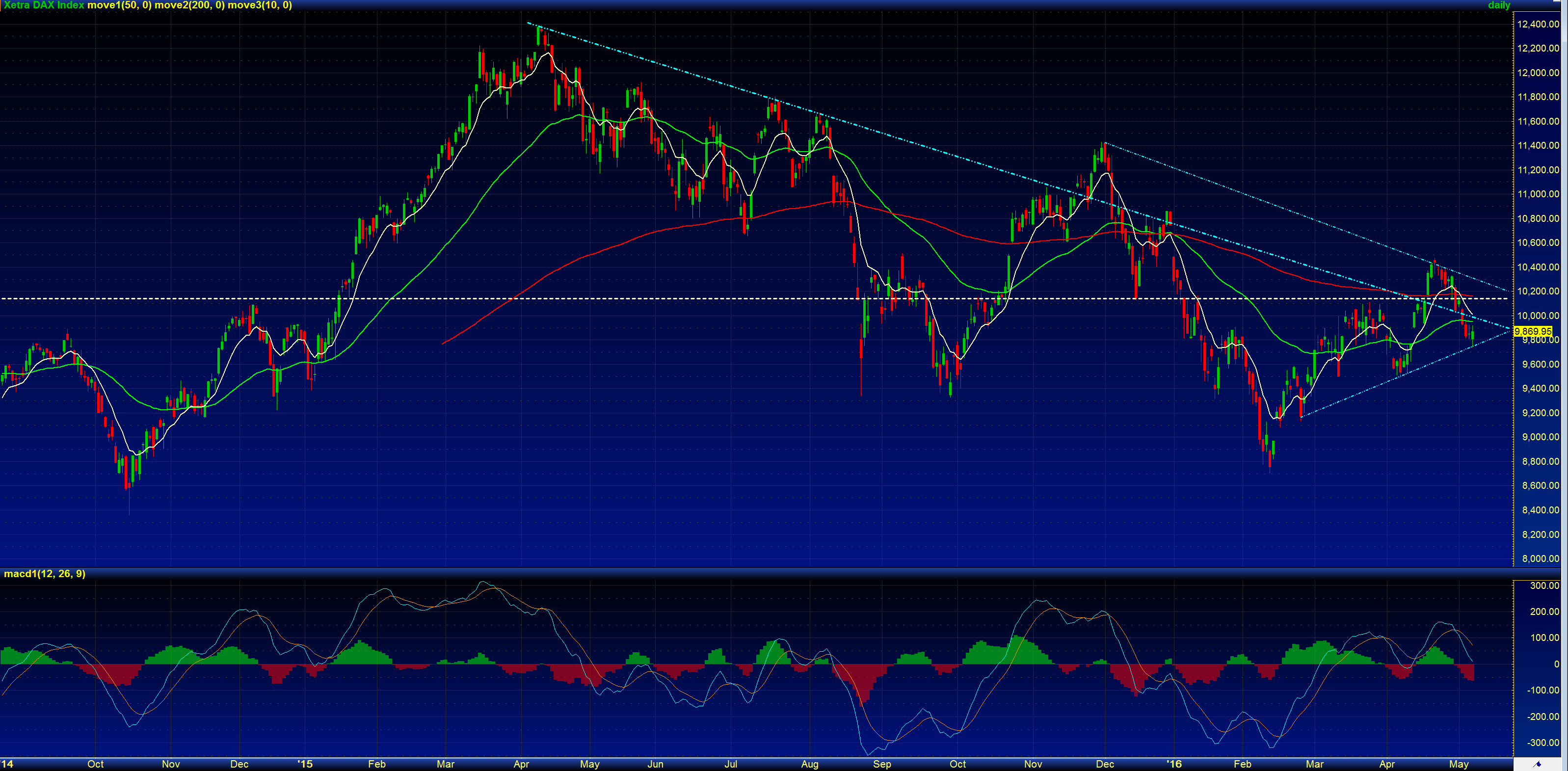Click the macd1(12, 26, 9) indicator label
1568x771 pixels.
coord(45,573)
